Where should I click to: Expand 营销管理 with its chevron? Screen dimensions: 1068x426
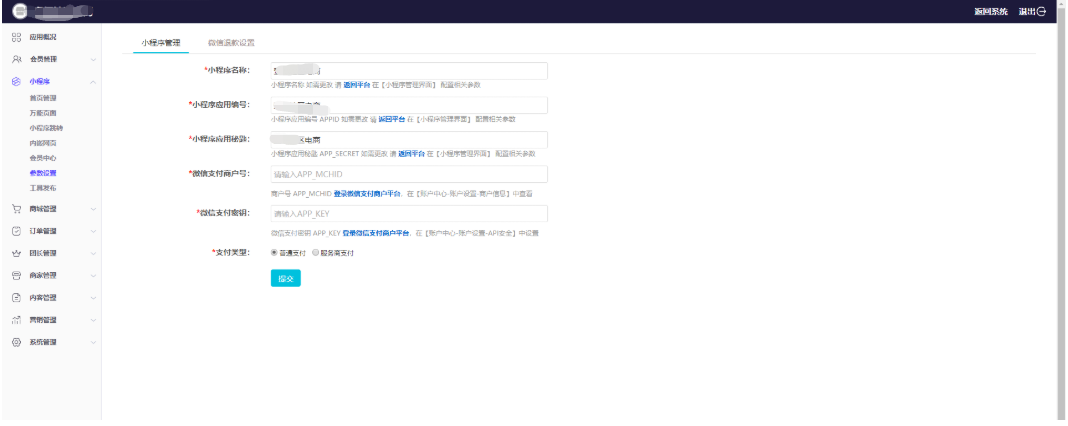pyautogui.click(x=93, y=320)
